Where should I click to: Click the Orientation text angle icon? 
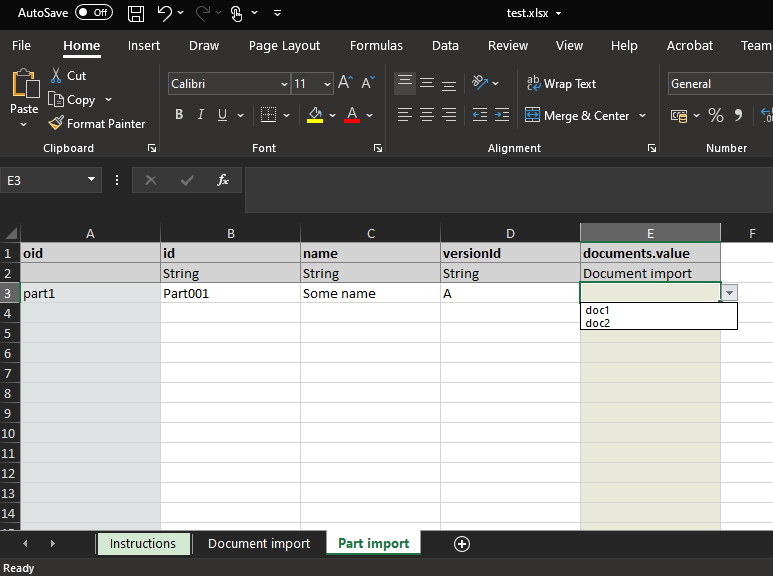pyautogui.click(x=479, y=82)
